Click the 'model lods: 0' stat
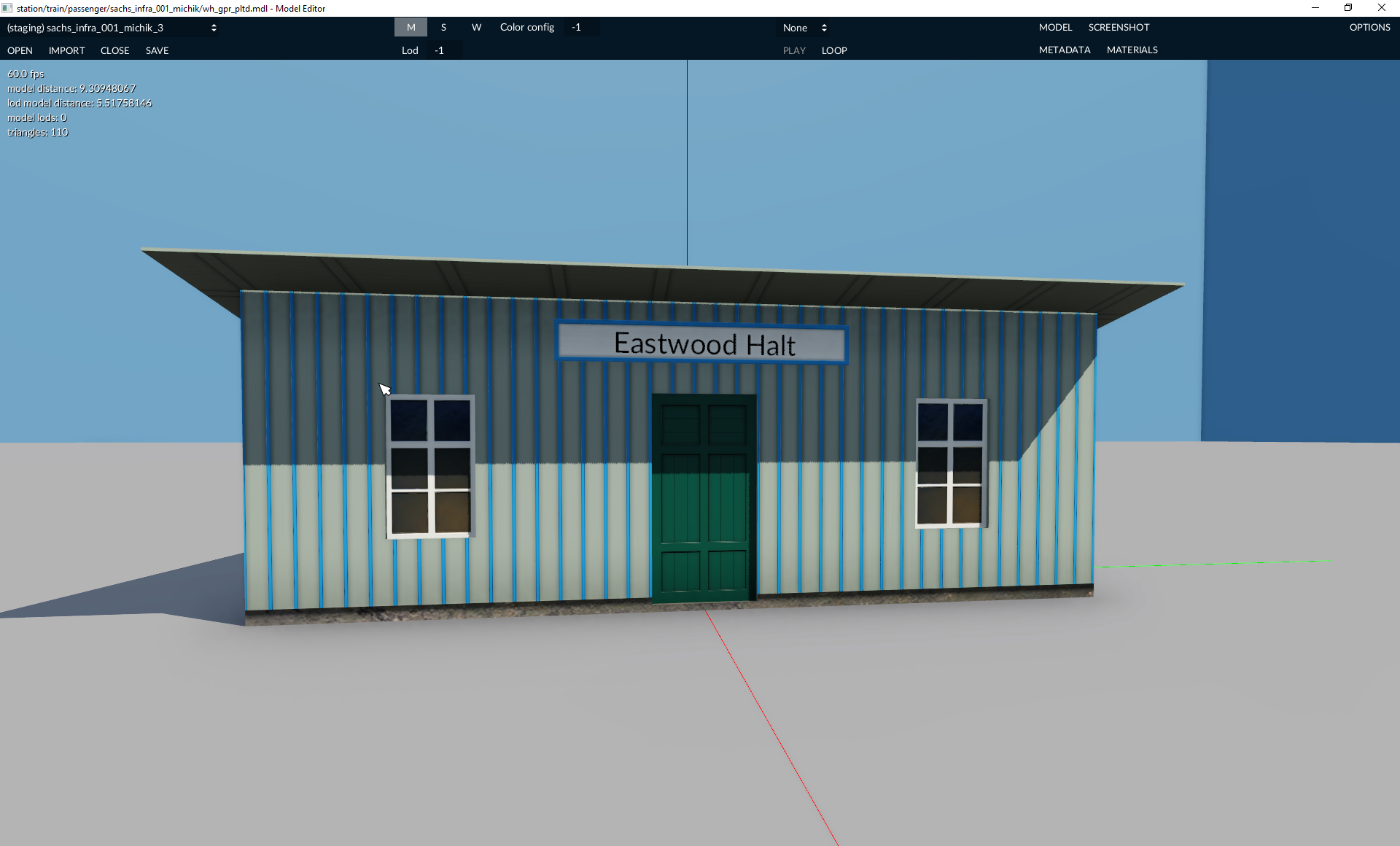The width and height of the screenshot is (1400, 846). [x=37, y=117]
